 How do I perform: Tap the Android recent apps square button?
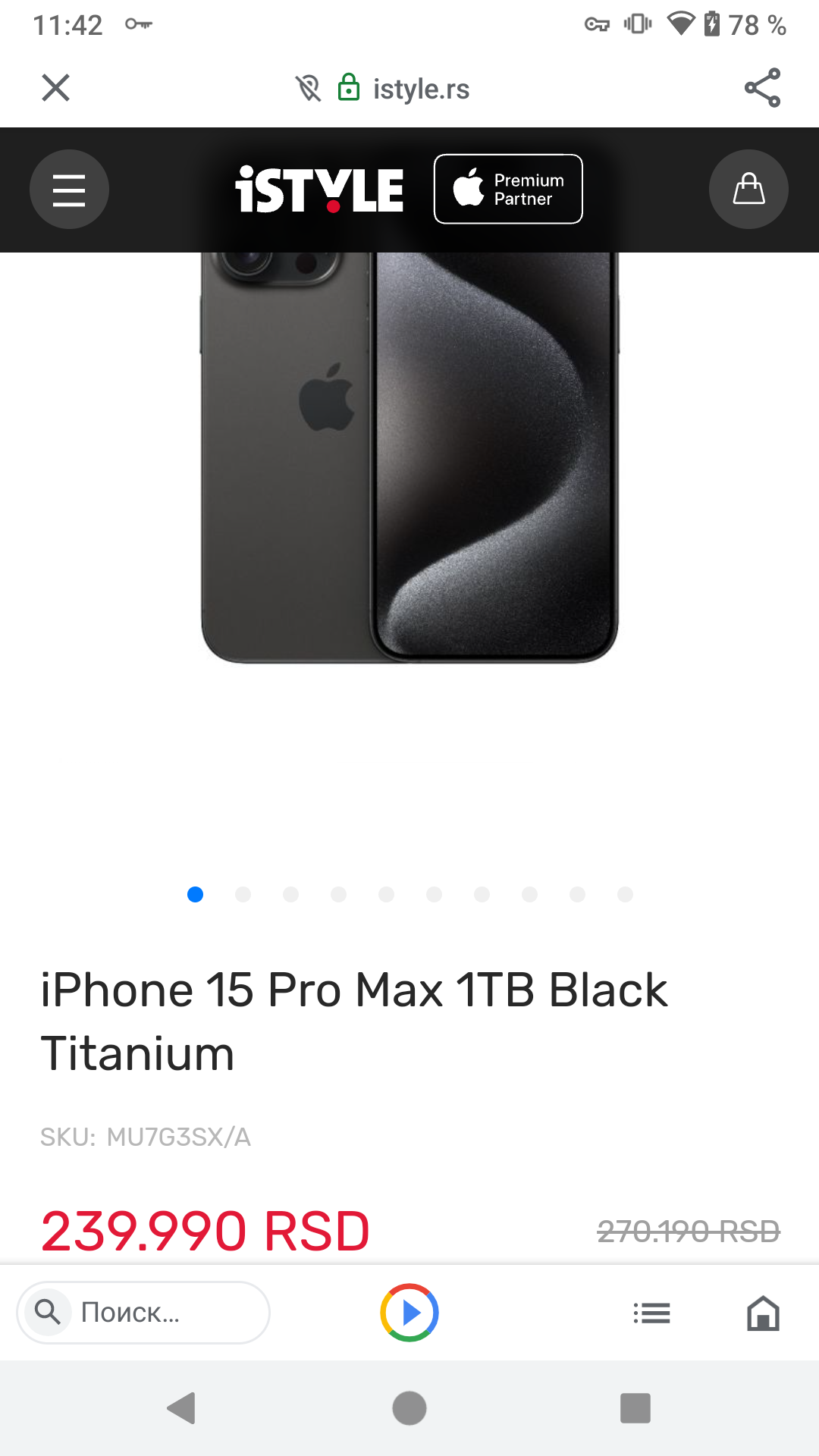[x=635, y=1408]
